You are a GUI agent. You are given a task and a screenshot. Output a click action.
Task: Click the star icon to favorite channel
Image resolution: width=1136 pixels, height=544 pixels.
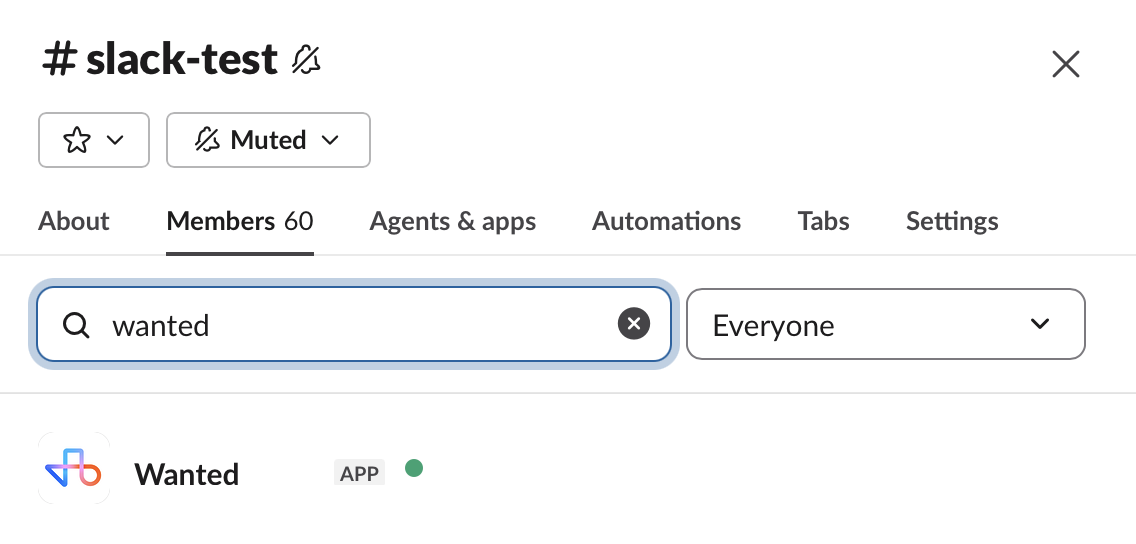(x=77, y=140)
